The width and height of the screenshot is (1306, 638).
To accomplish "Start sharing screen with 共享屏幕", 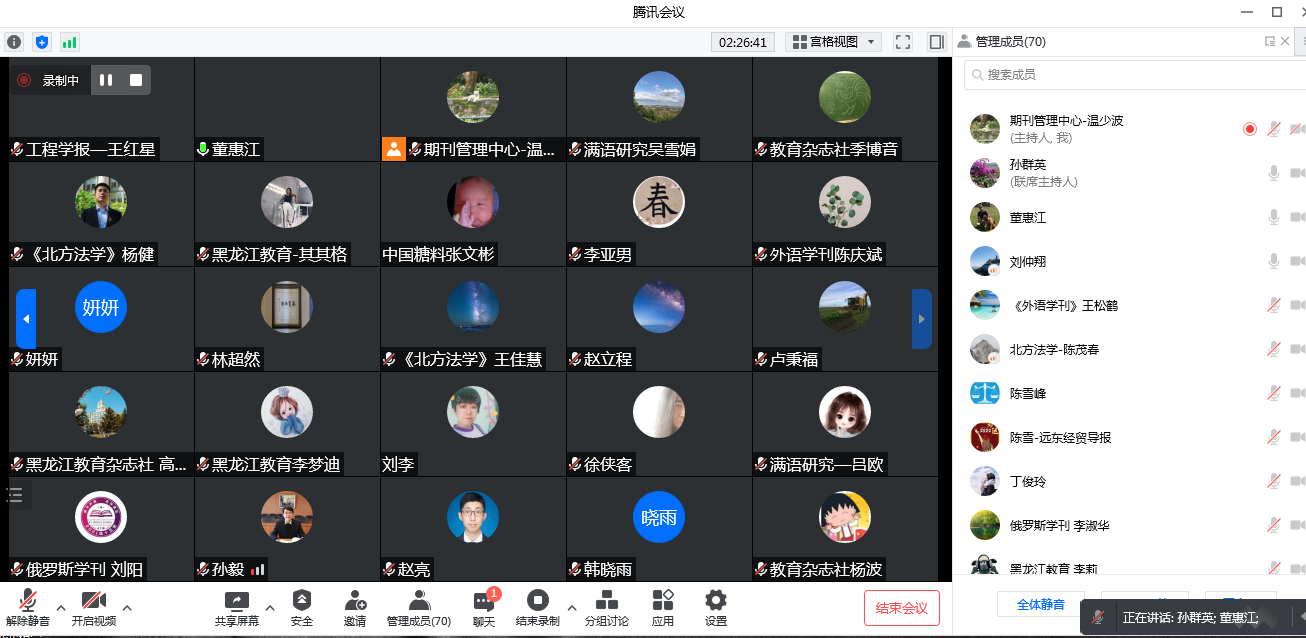I will point(236,608).
